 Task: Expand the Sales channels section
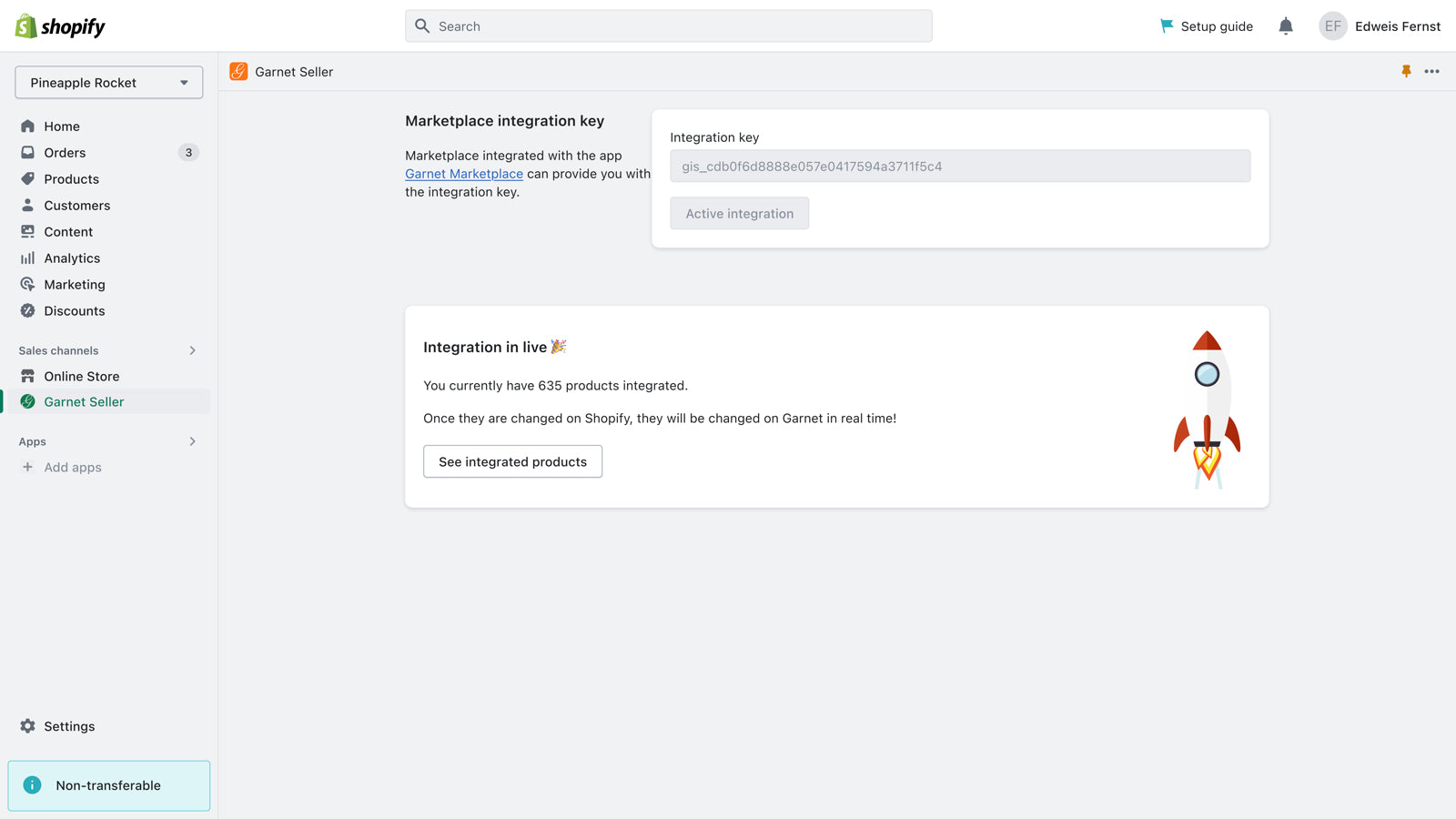pyautogui.click(x=192, y=350)
